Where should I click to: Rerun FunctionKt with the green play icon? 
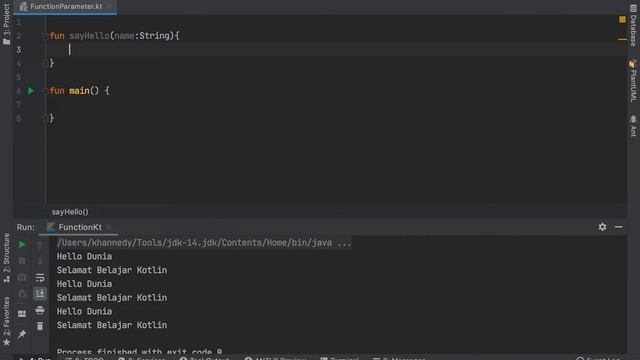point(22,244)
